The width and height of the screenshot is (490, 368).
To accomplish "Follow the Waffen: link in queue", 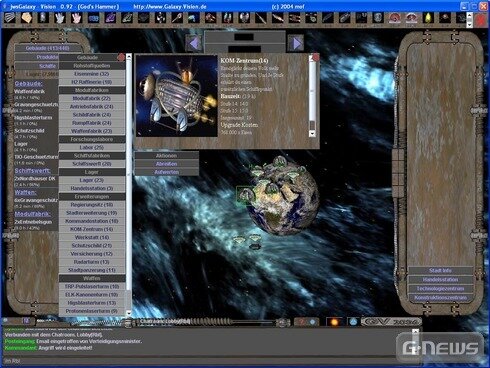I will pos(25,192).
